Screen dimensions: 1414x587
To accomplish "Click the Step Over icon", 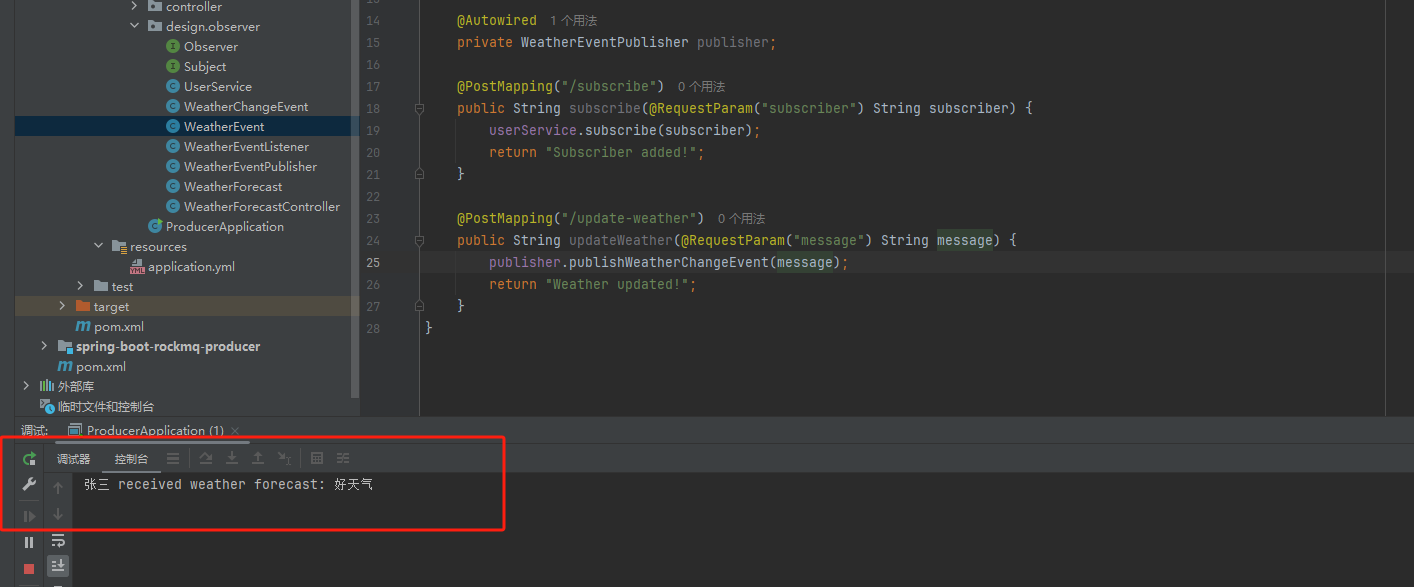I will 205,458.
